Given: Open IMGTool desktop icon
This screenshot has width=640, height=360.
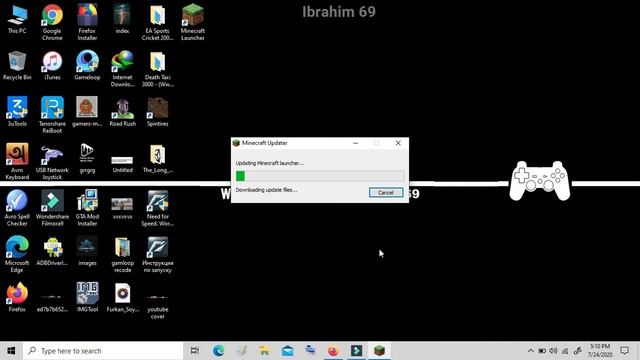Looking at the screenshot, I should [x=87, y=298].
